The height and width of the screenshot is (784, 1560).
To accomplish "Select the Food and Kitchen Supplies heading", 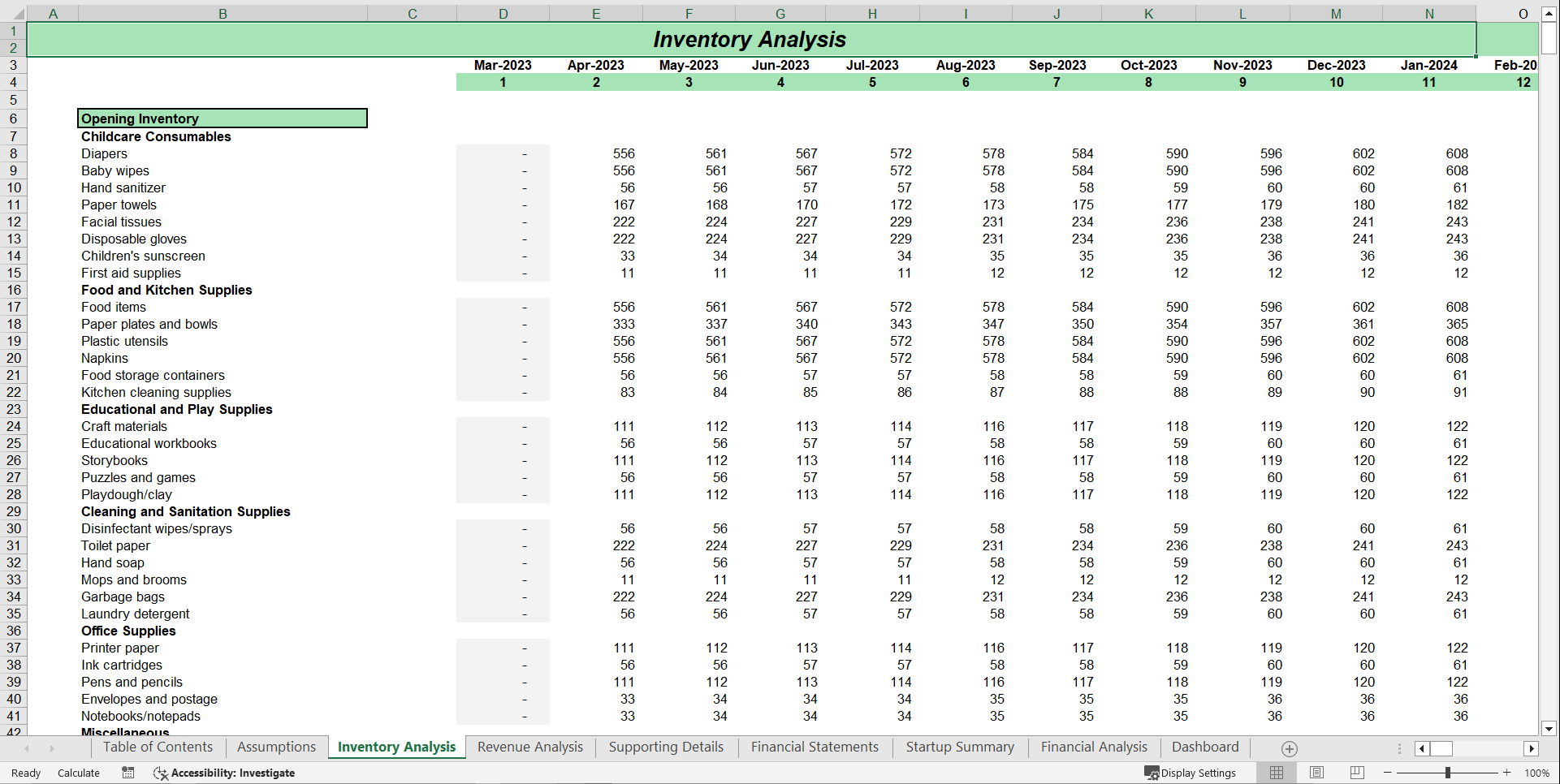I will click(166, 290).
